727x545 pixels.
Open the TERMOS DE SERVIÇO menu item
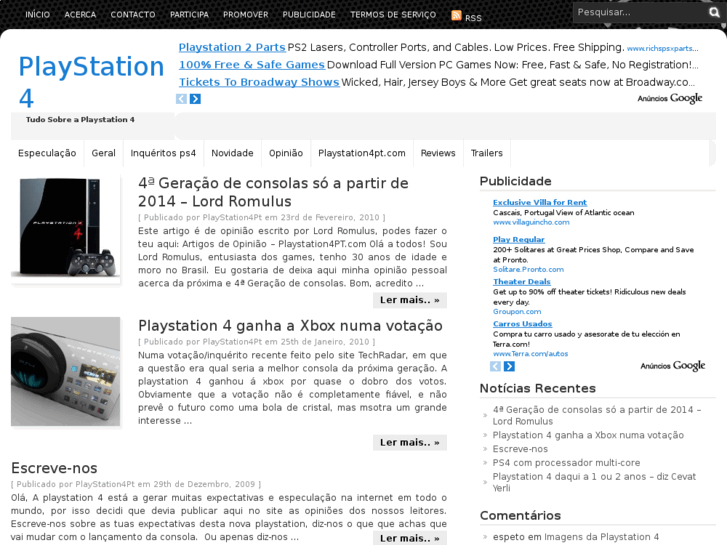[393, 14]
